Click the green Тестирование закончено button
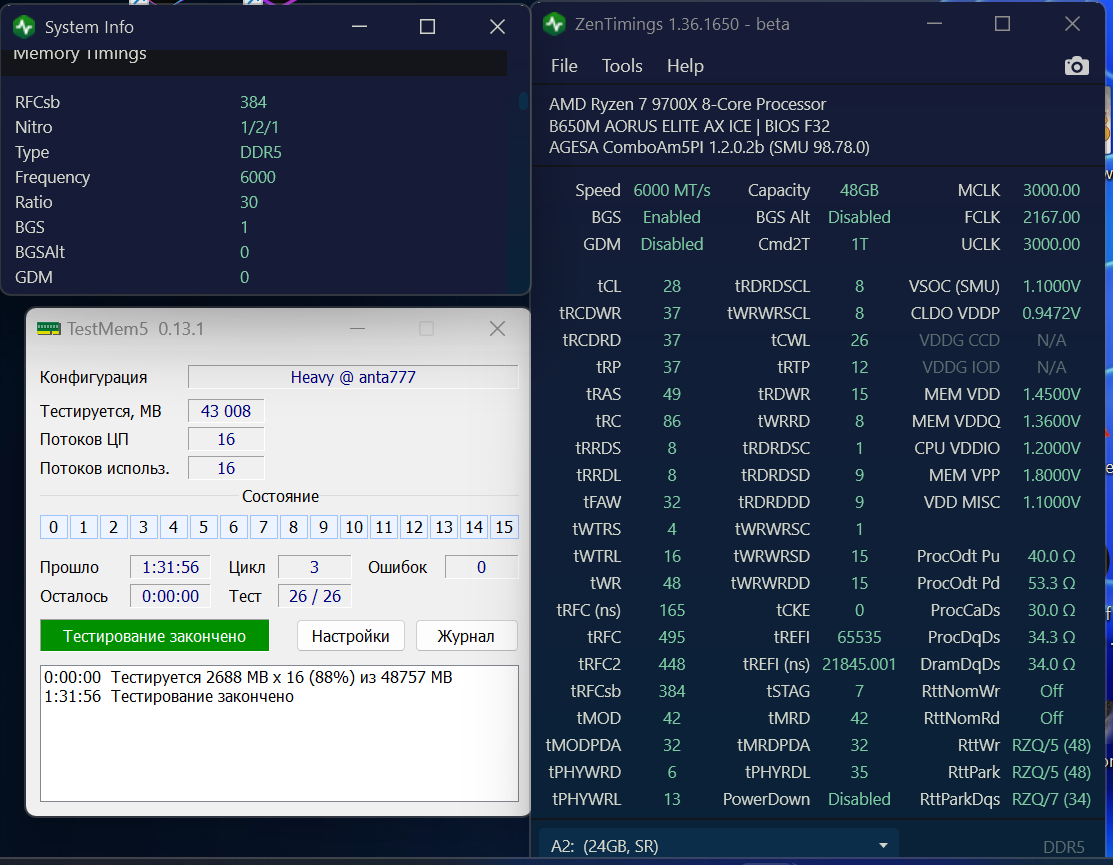This screenshot has width=1113, height=865. pos(155,636)
